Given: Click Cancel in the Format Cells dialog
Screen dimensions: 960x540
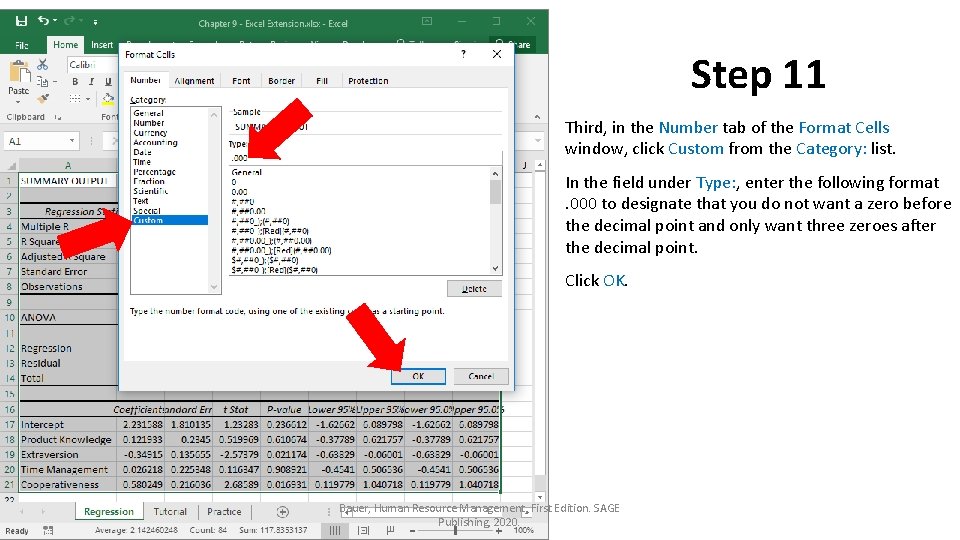Looking at the screenshot, I should click(x=481, y=376).
